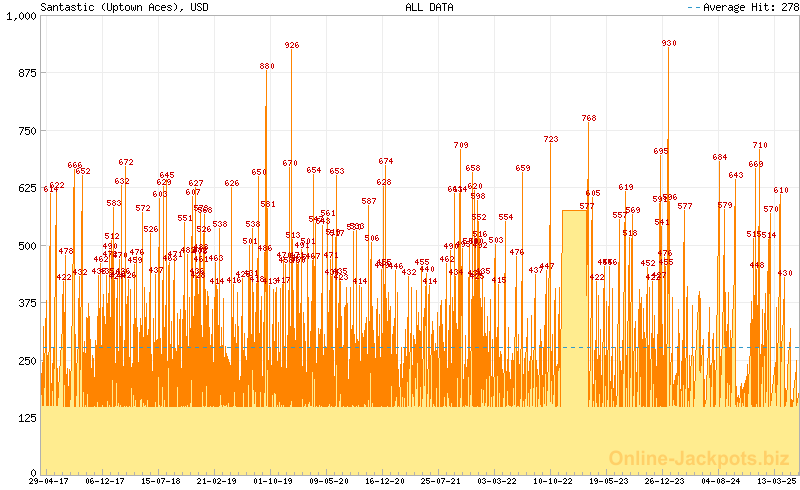
Task: Click the 125 y-axis tick label
Action: pos(25,417)
